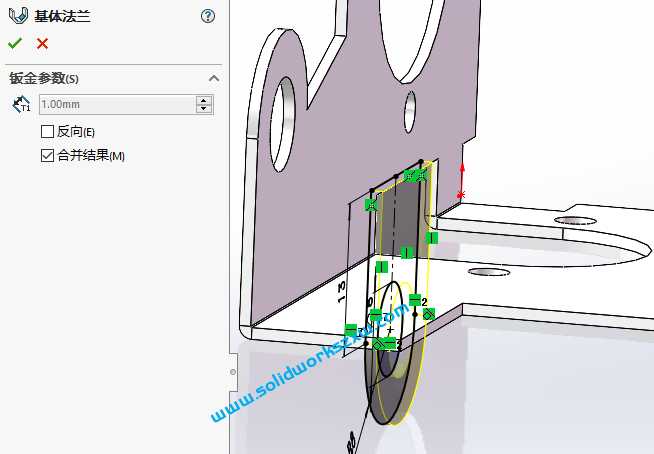Cancel the feature with red X
The width and height of the screenshot is (654, 454).
pyautogui.click(x=42, y=43)
